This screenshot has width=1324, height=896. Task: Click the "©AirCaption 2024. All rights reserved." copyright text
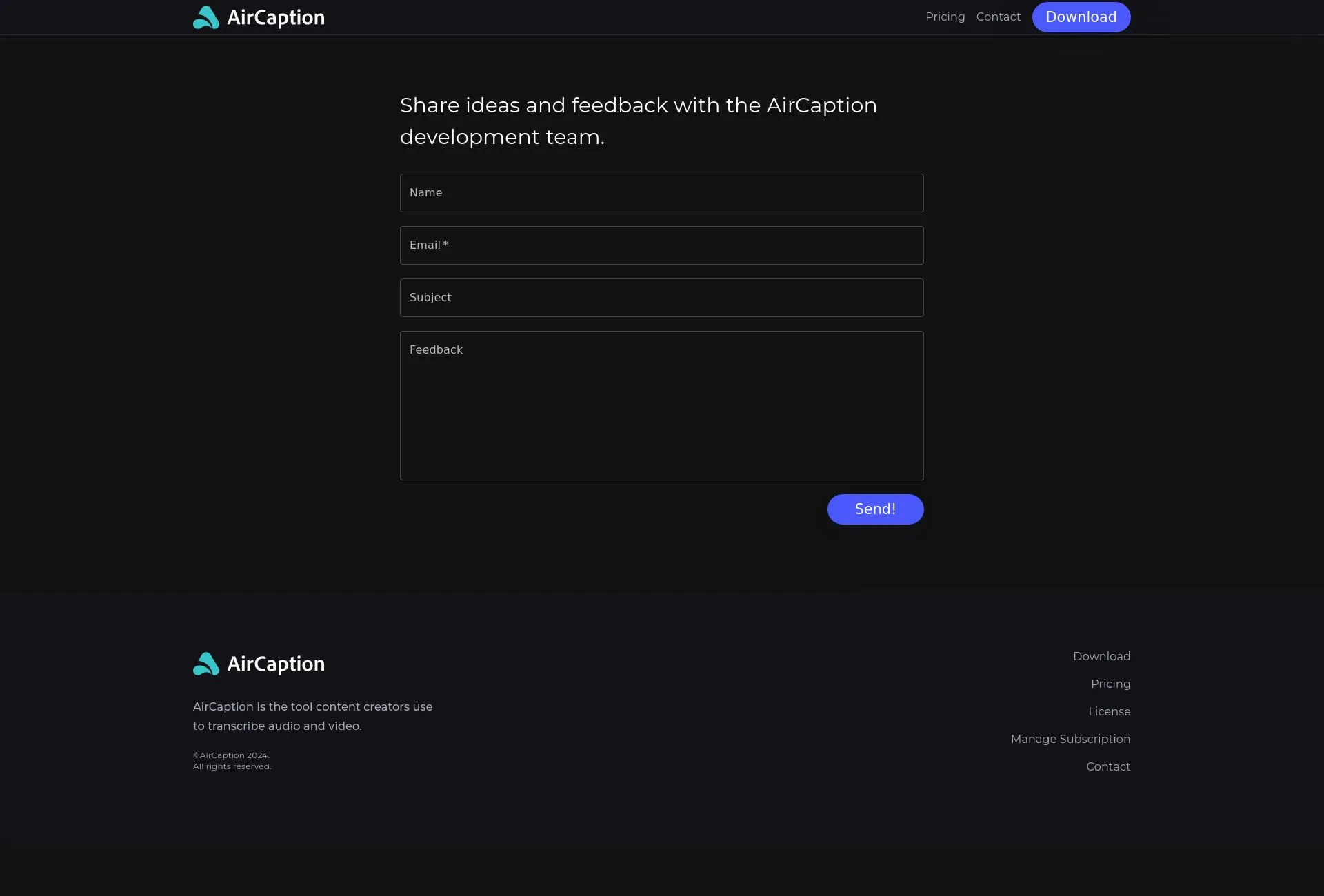(232, 761)
